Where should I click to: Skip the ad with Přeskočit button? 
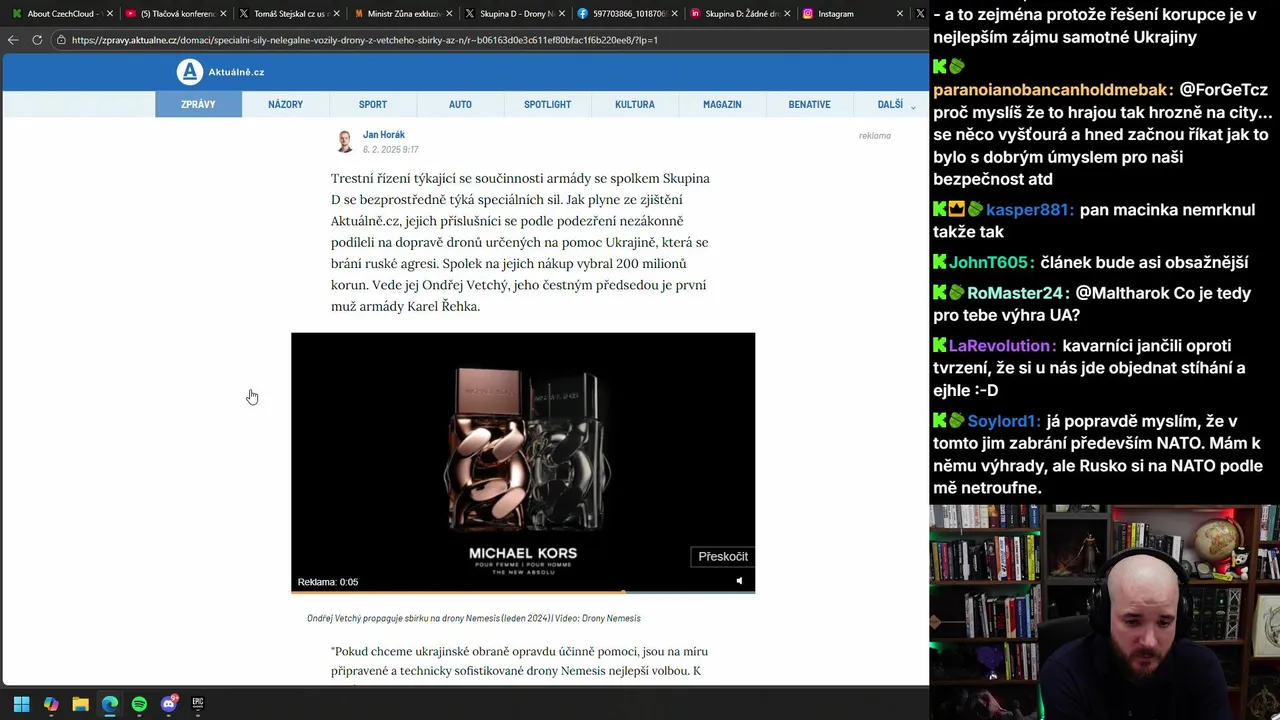click(x=722, y=556)
